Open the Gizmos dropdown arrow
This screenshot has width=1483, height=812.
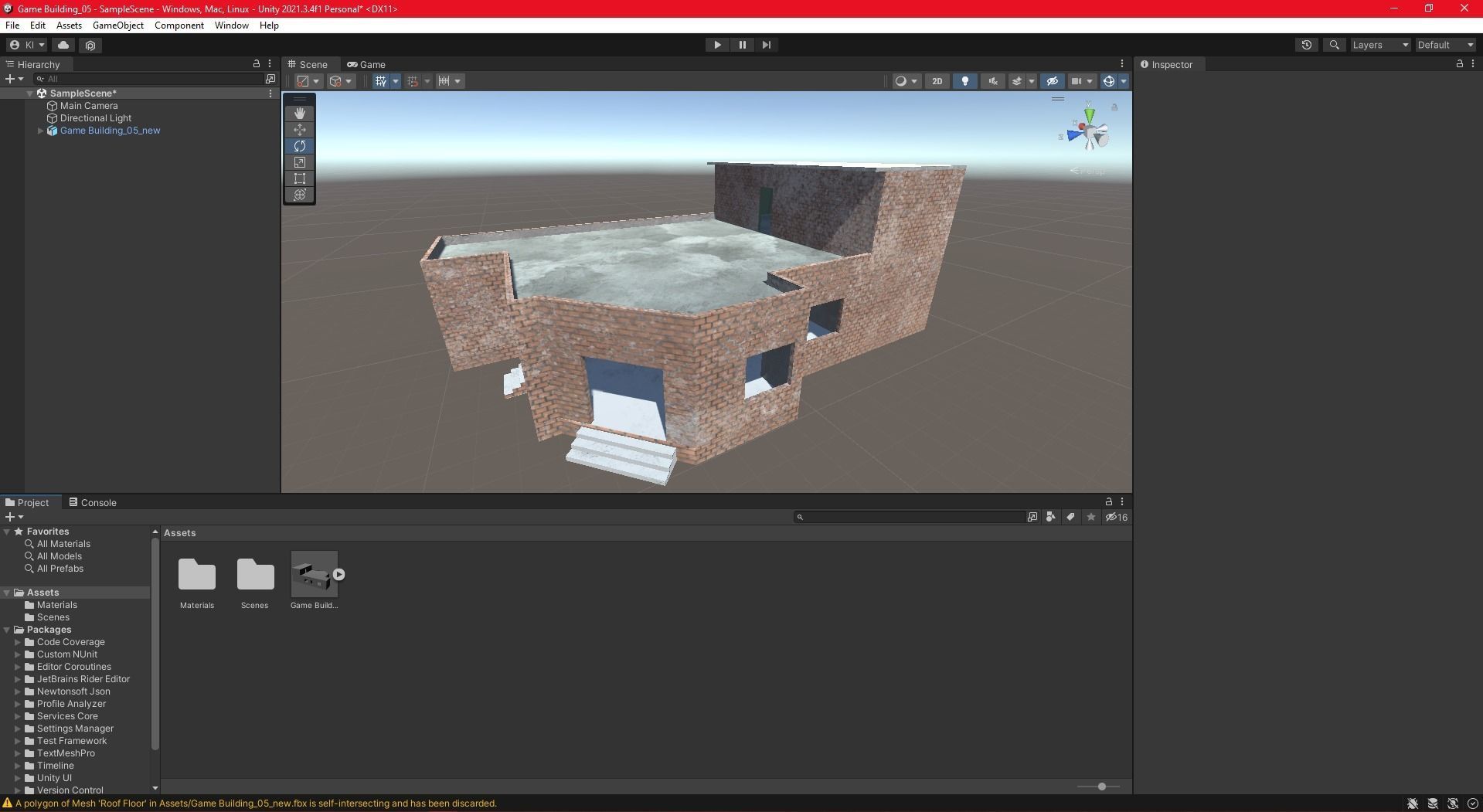pyautogui.click(x=1124, y=81)
